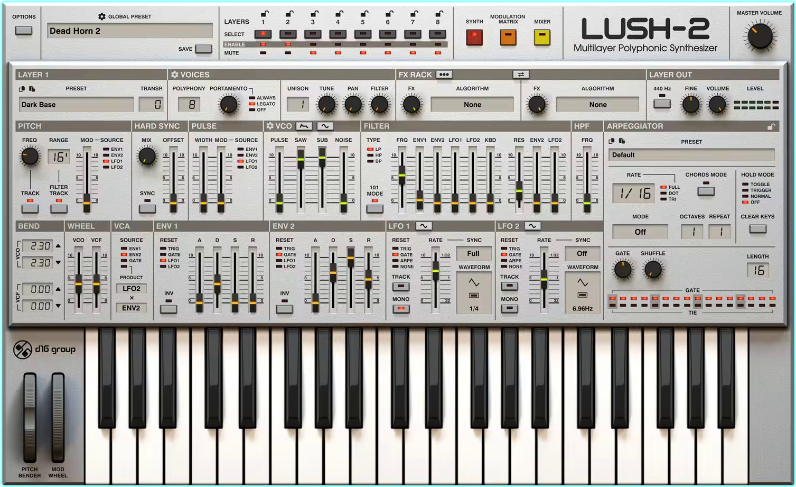Toggle ENV 1 INV button

pyautogui.click(x=169, y=309)
